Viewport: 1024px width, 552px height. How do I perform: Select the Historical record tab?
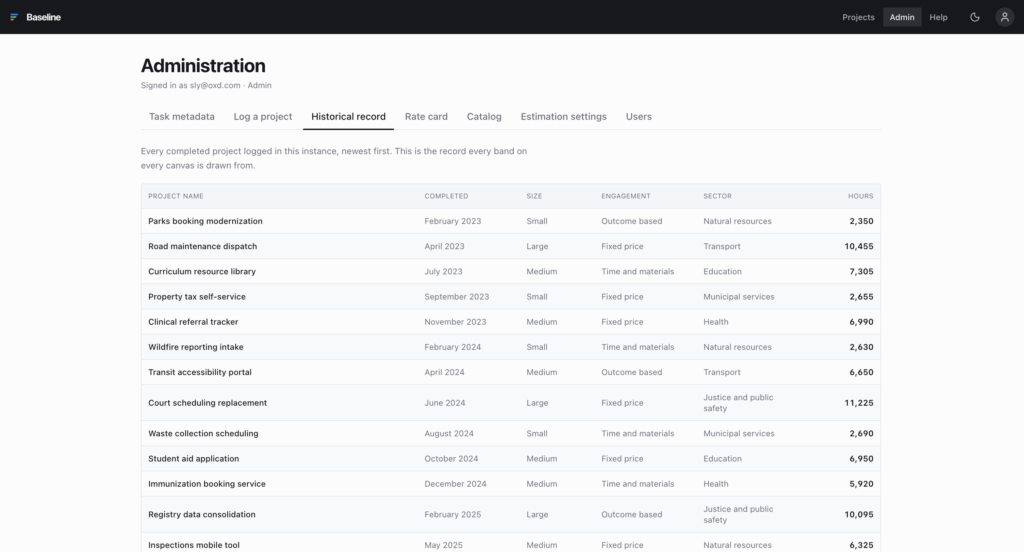tap(348, 116)
